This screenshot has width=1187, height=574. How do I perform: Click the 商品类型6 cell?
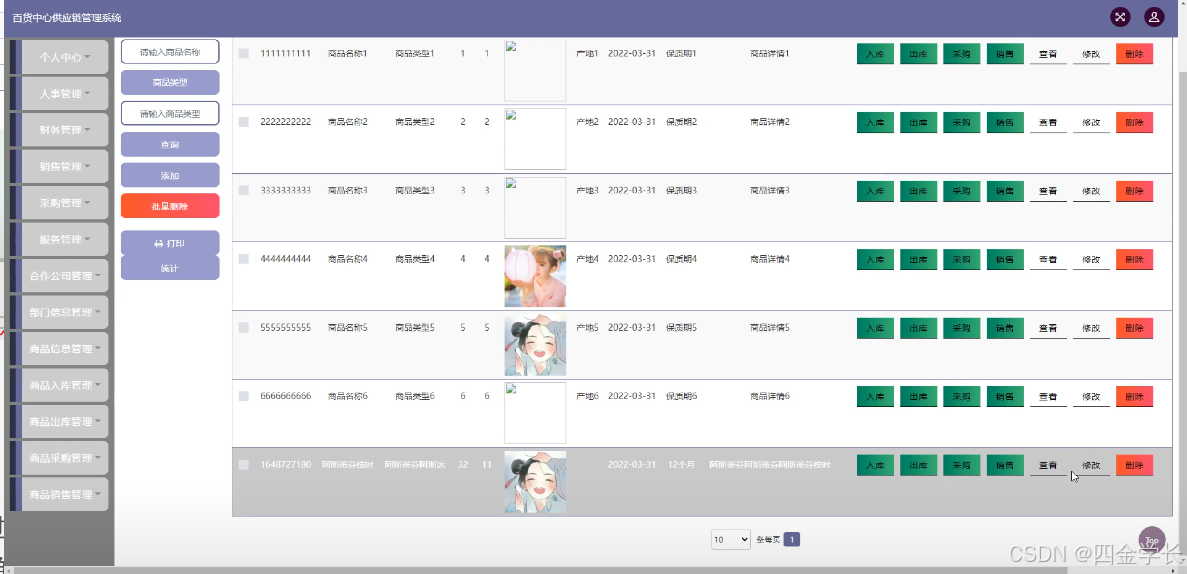click(415, 396)
